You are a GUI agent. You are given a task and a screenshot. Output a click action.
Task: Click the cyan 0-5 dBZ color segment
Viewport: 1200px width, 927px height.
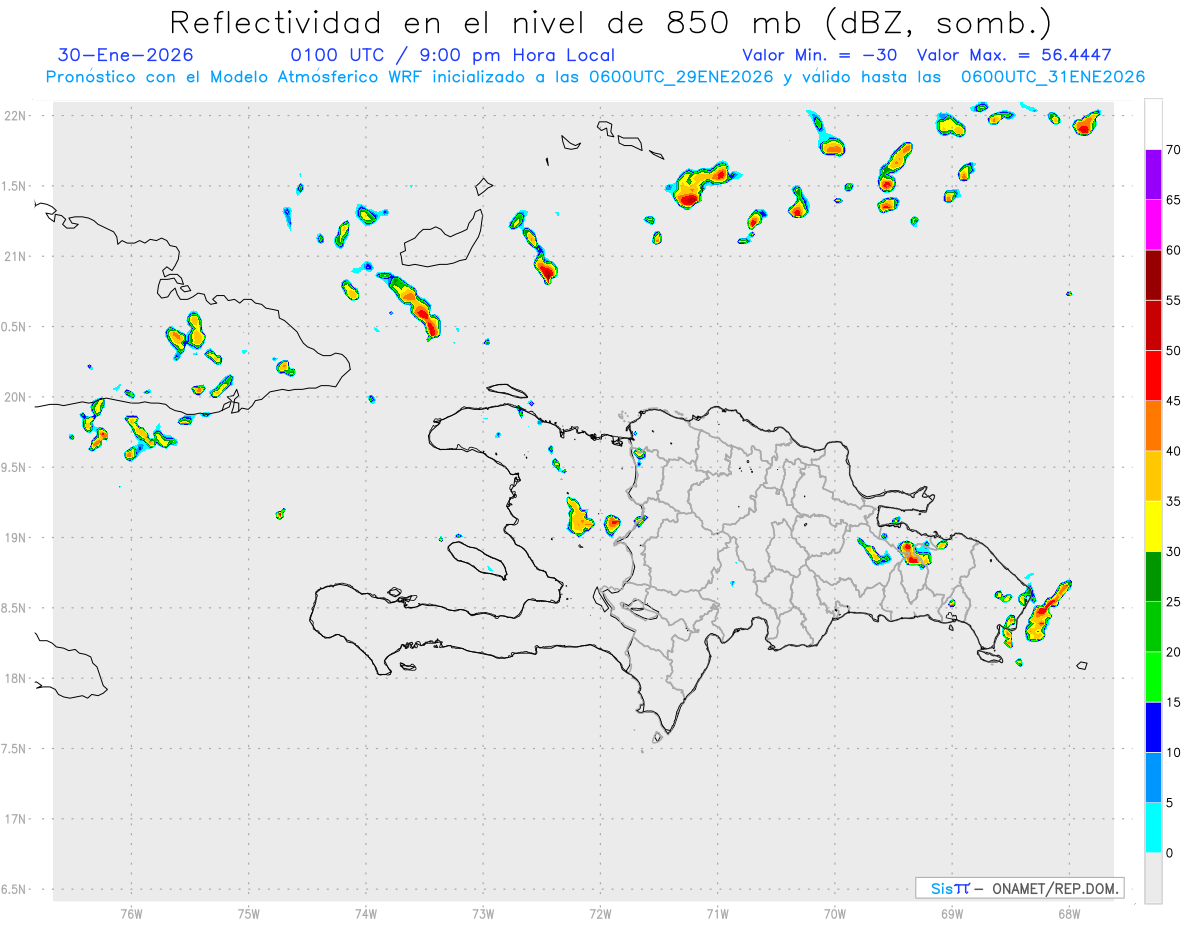pyautogui.click(x=1153, y=828)
